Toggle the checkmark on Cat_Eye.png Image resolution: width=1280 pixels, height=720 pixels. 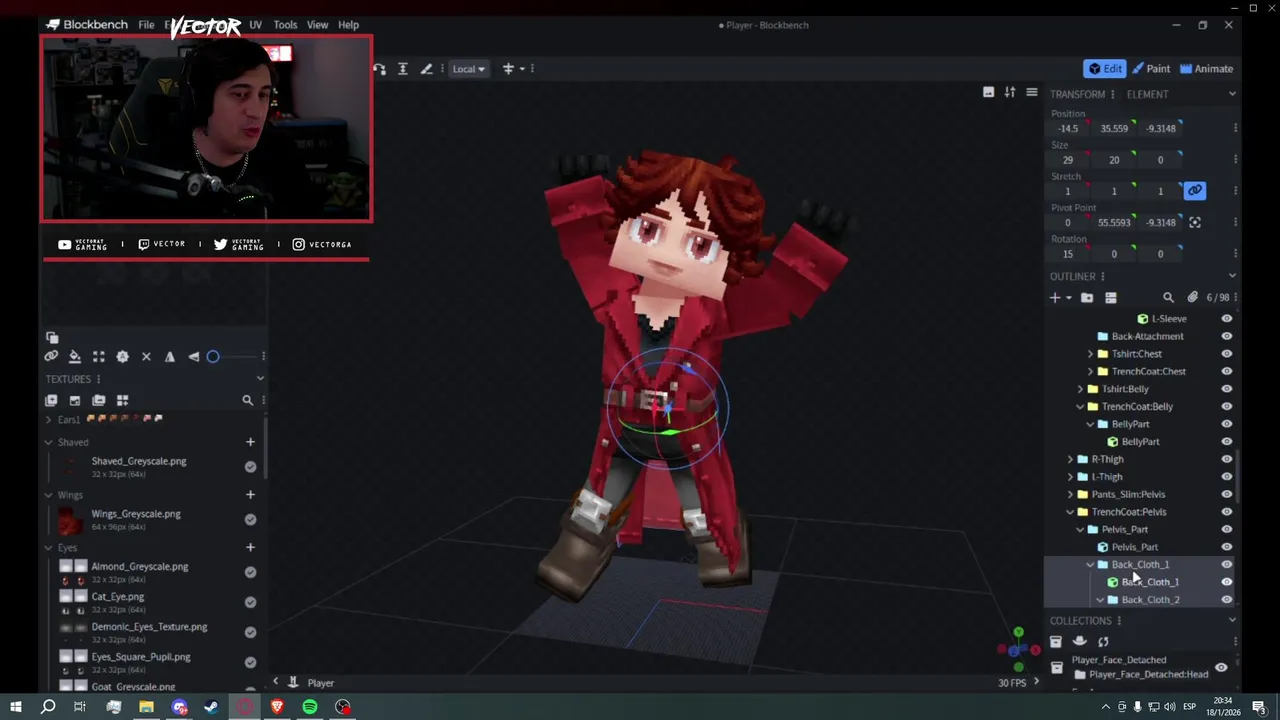pyautogui.click(x=250, y=602)
